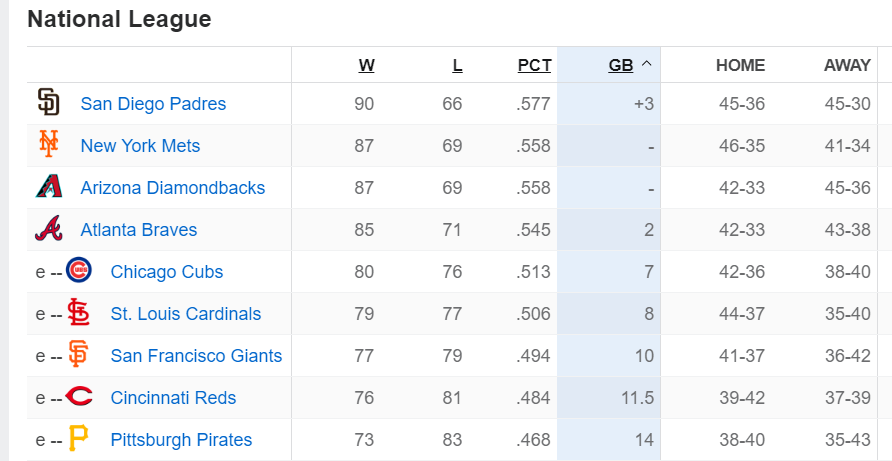
Task: Click the St. Louis Cardinals logo icon
Action: [78, 313]
